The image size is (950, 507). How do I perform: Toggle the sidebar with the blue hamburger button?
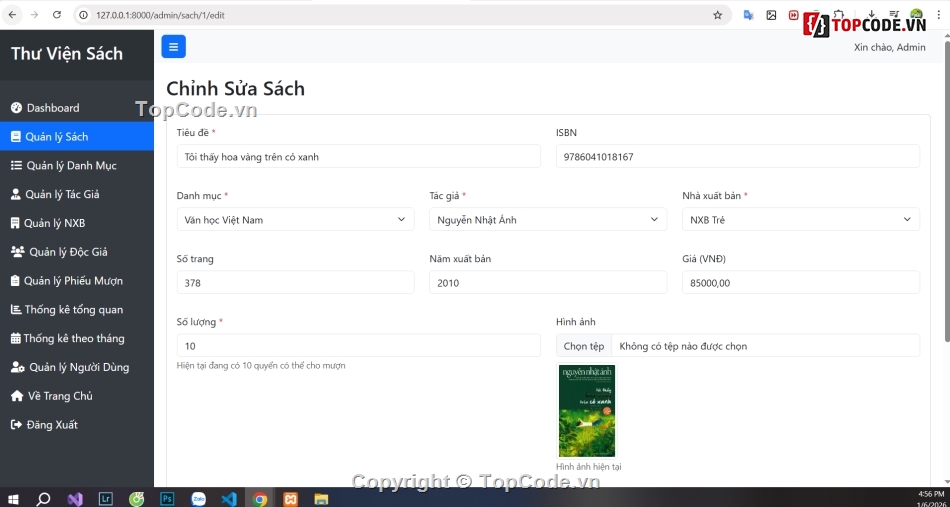(173, 47)
